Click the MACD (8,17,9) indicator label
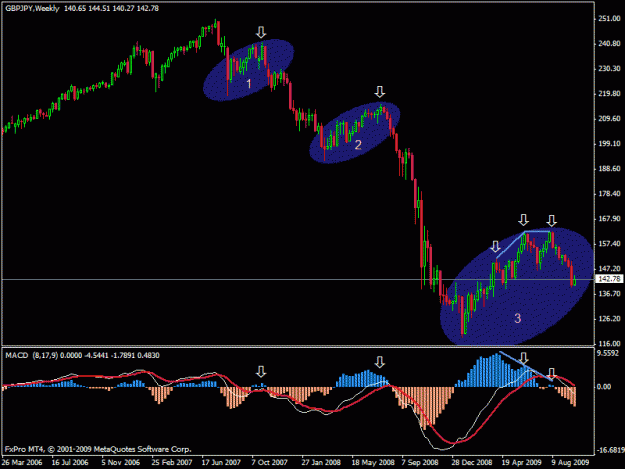The width and height of the screenshot is (625, 469). 31,355
